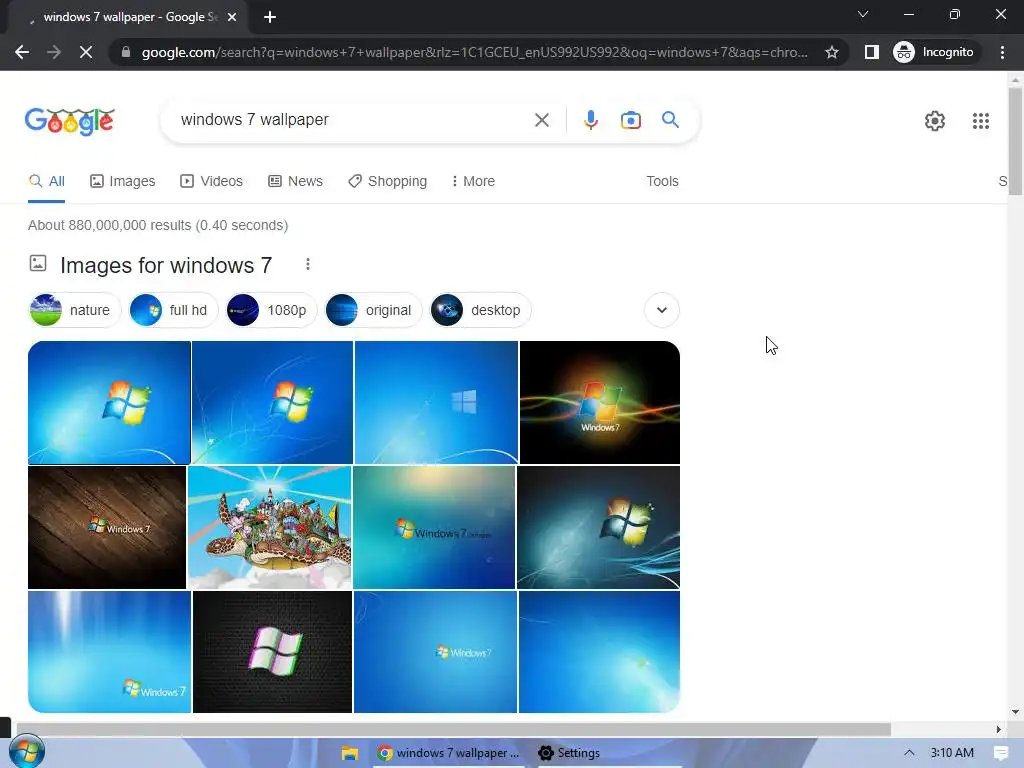Expand more image filter chips chevron
The image size is (1024, 768).
pyautogui.click(x=662, y=310)
